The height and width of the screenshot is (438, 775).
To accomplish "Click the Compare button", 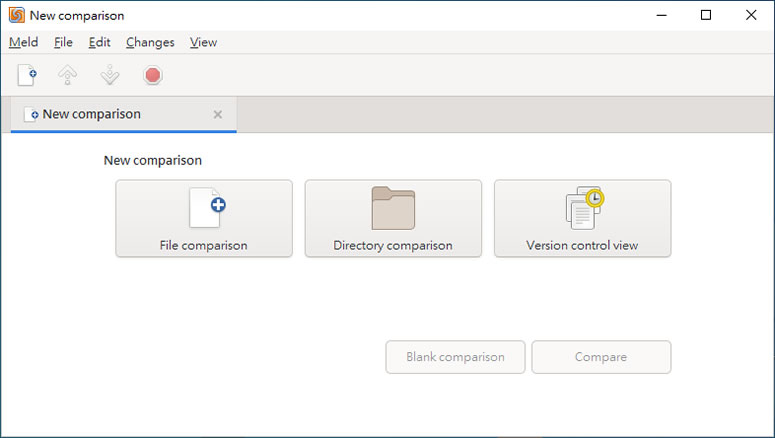I will (602, 357).
